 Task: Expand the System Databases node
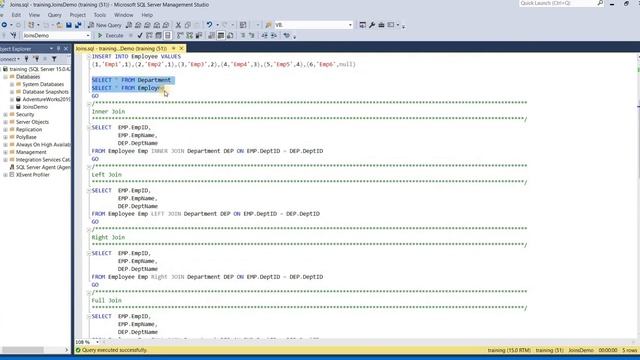click(12, 84)
